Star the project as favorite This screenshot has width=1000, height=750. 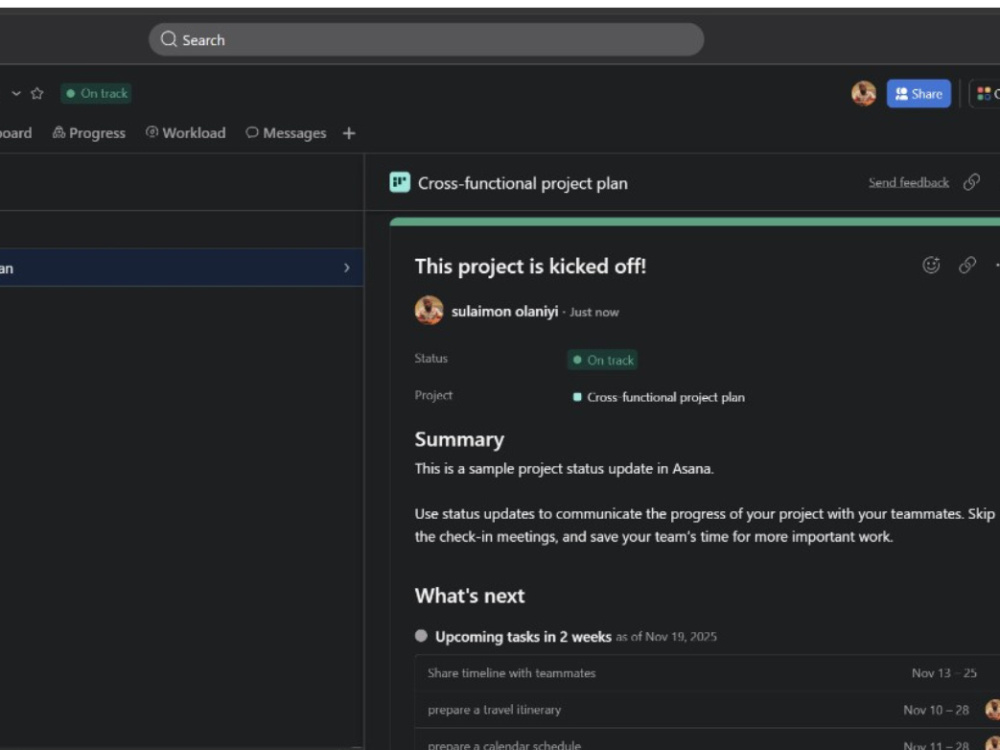tap(37, 93)
